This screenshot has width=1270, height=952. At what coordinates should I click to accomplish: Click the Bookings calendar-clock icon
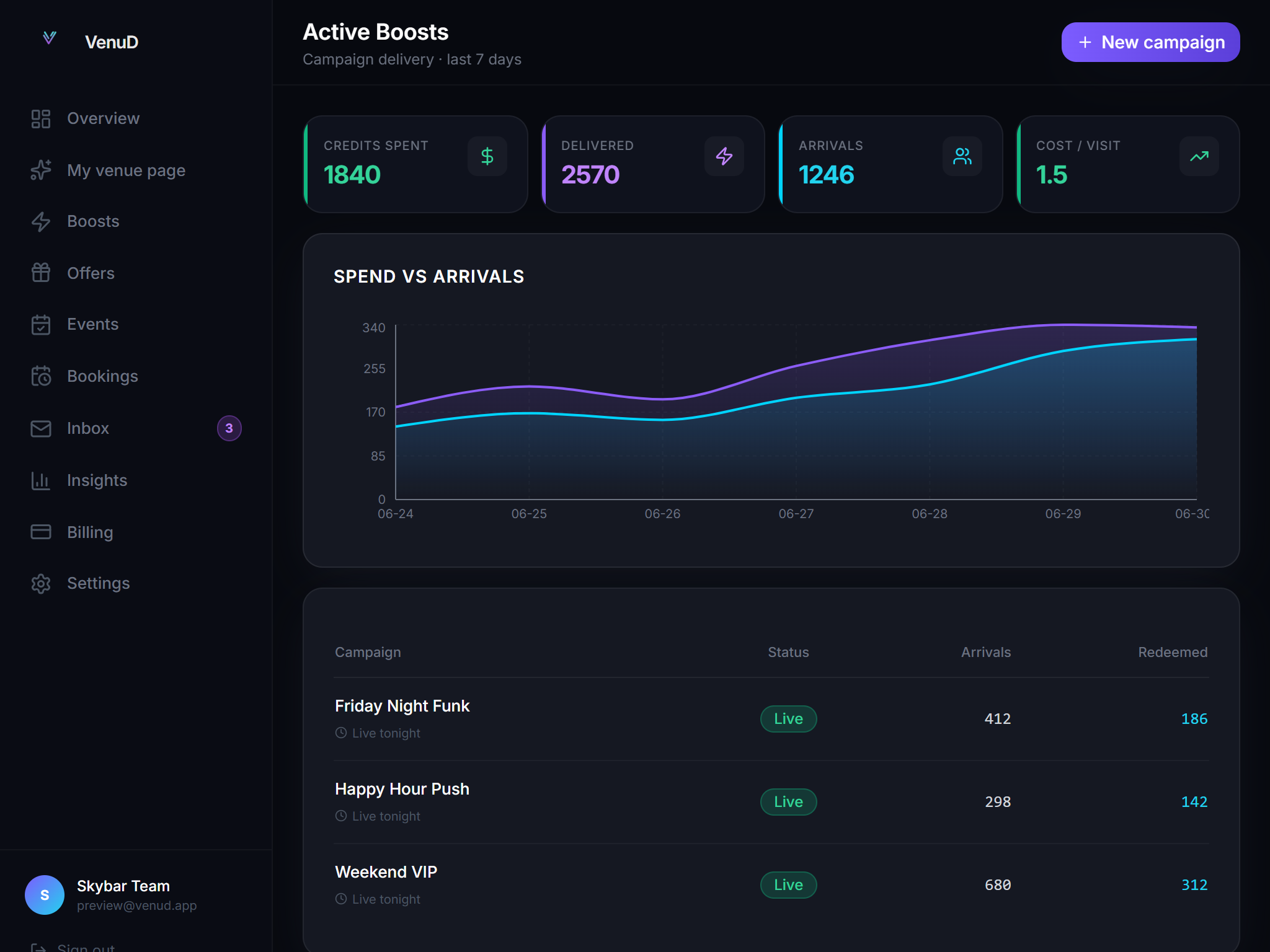click(41, 376)
